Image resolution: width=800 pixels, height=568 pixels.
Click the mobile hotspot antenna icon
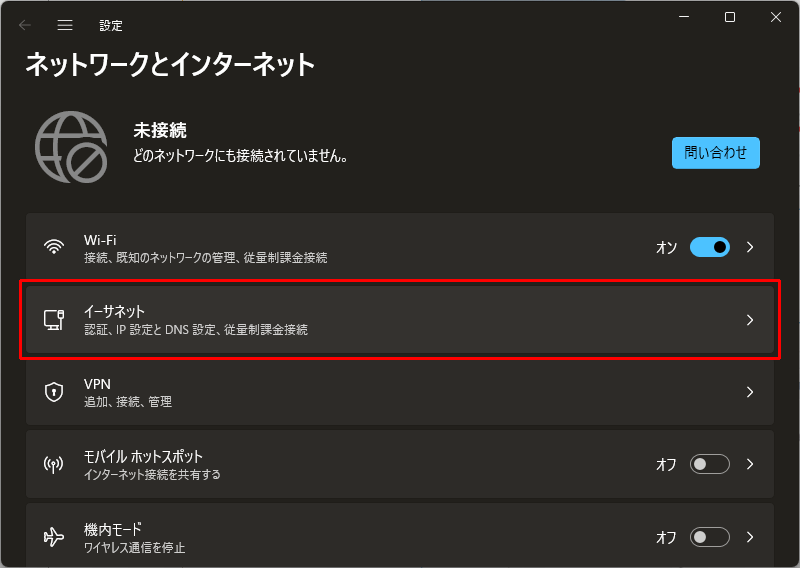[54, 464]
